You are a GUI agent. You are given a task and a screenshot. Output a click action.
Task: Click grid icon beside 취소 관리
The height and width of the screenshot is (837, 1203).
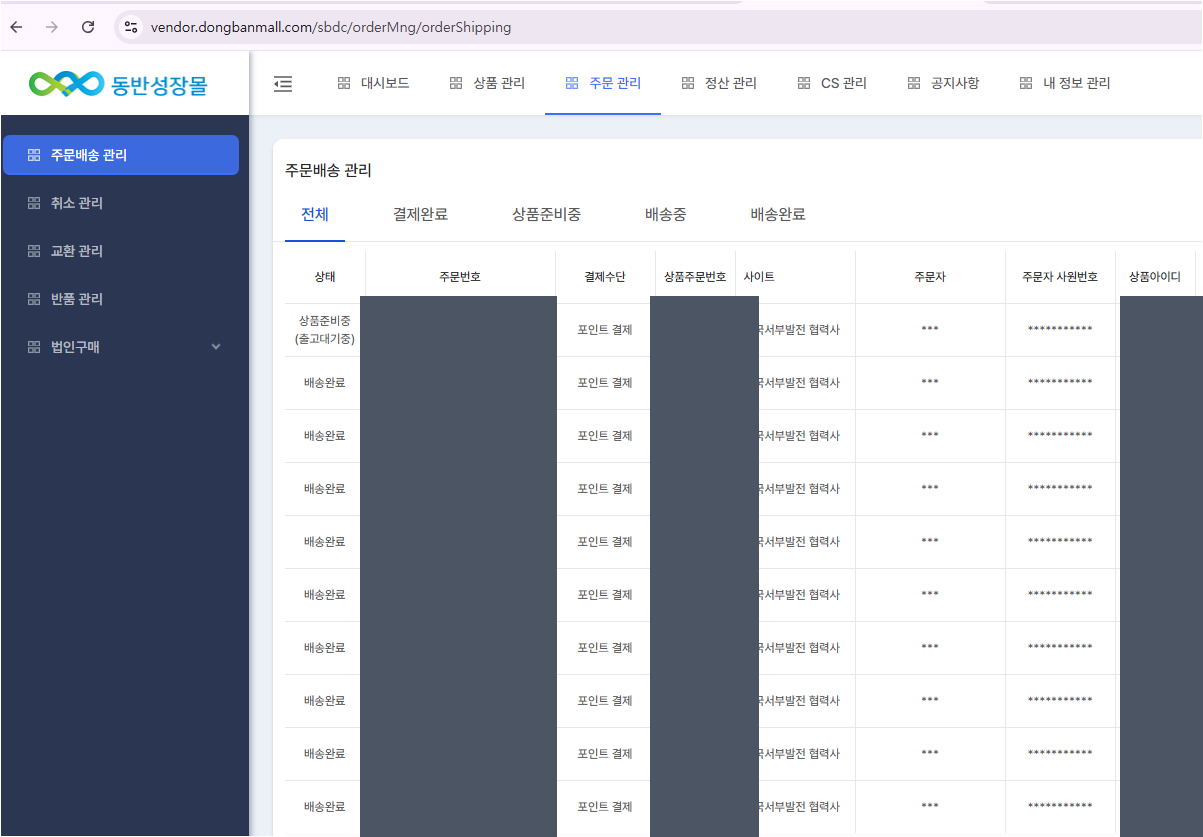point(34,203)
